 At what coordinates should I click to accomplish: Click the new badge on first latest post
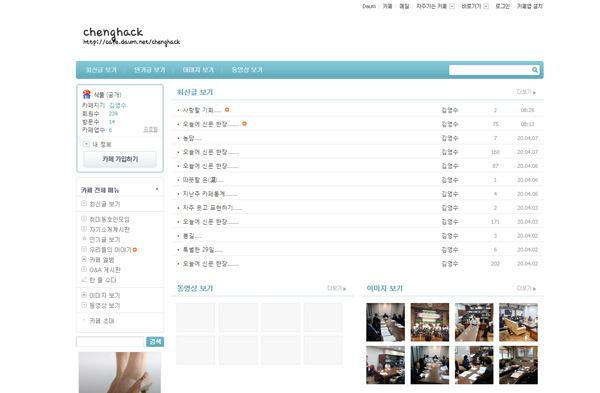[x=227, y=110]
